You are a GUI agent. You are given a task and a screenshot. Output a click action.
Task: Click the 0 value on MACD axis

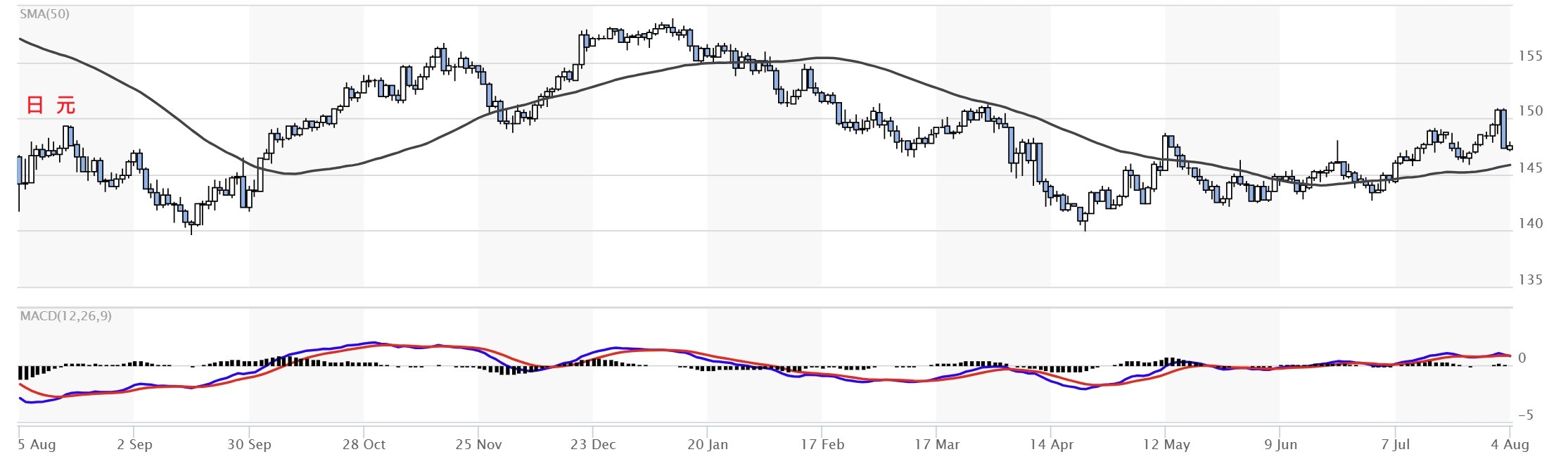point(1522,358)
